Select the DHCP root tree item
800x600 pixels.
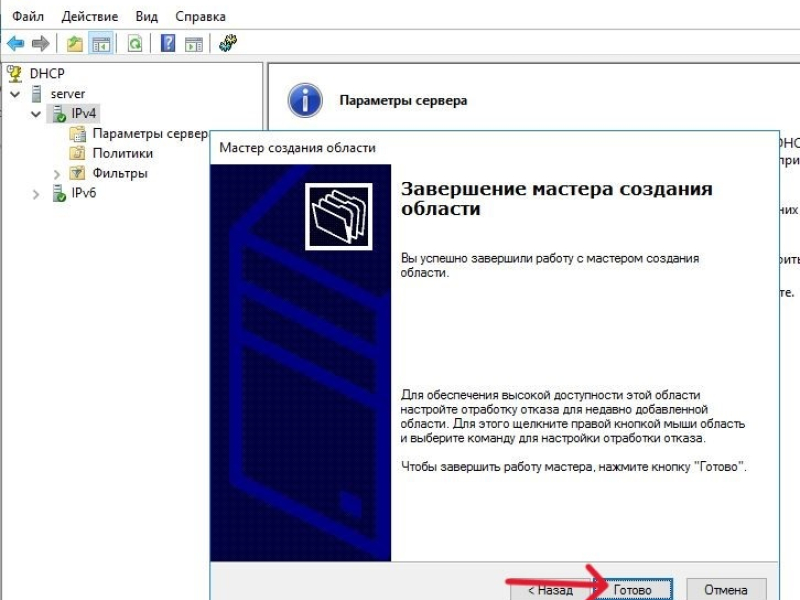(x=47, y=73)
